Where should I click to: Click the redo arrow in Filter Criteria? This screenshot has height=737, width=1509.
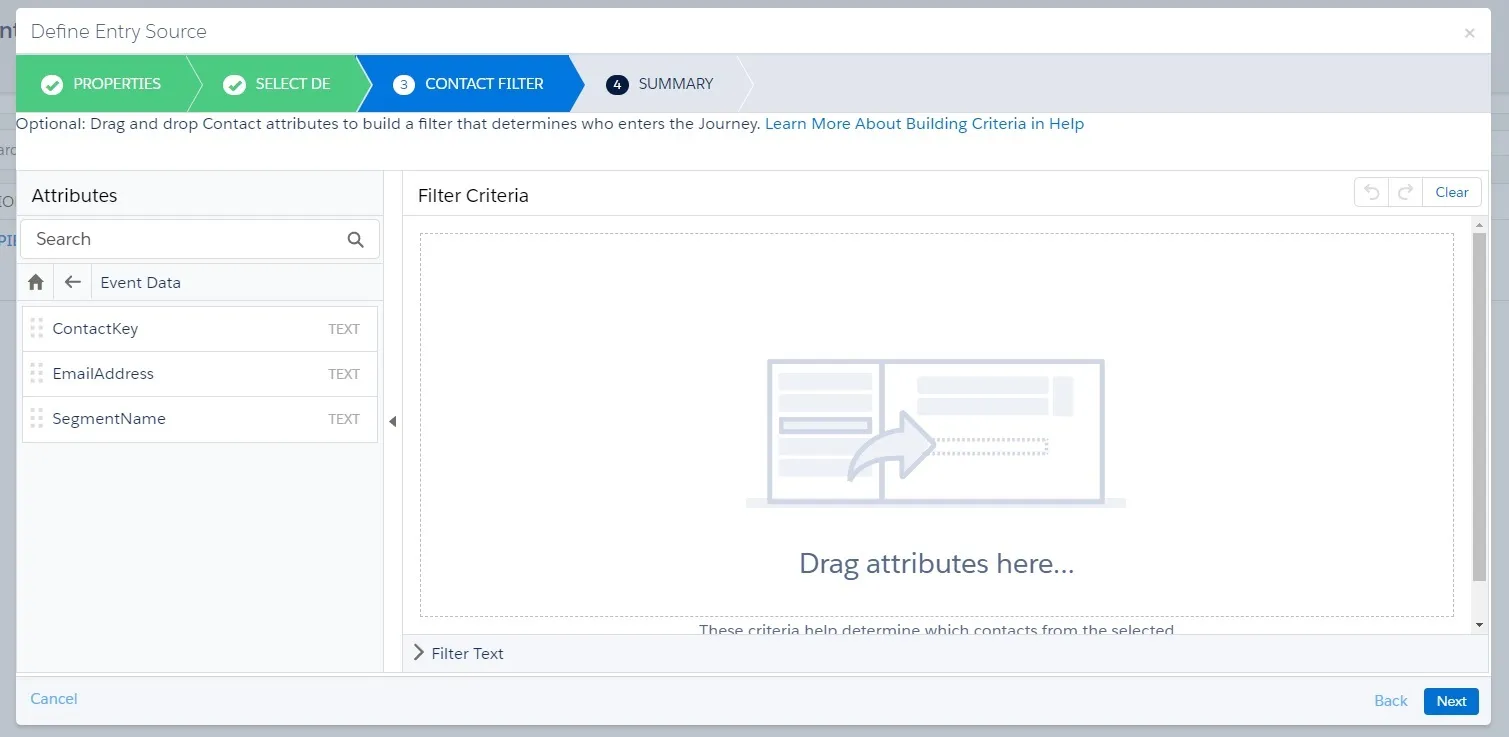(x=1405, y=192)
